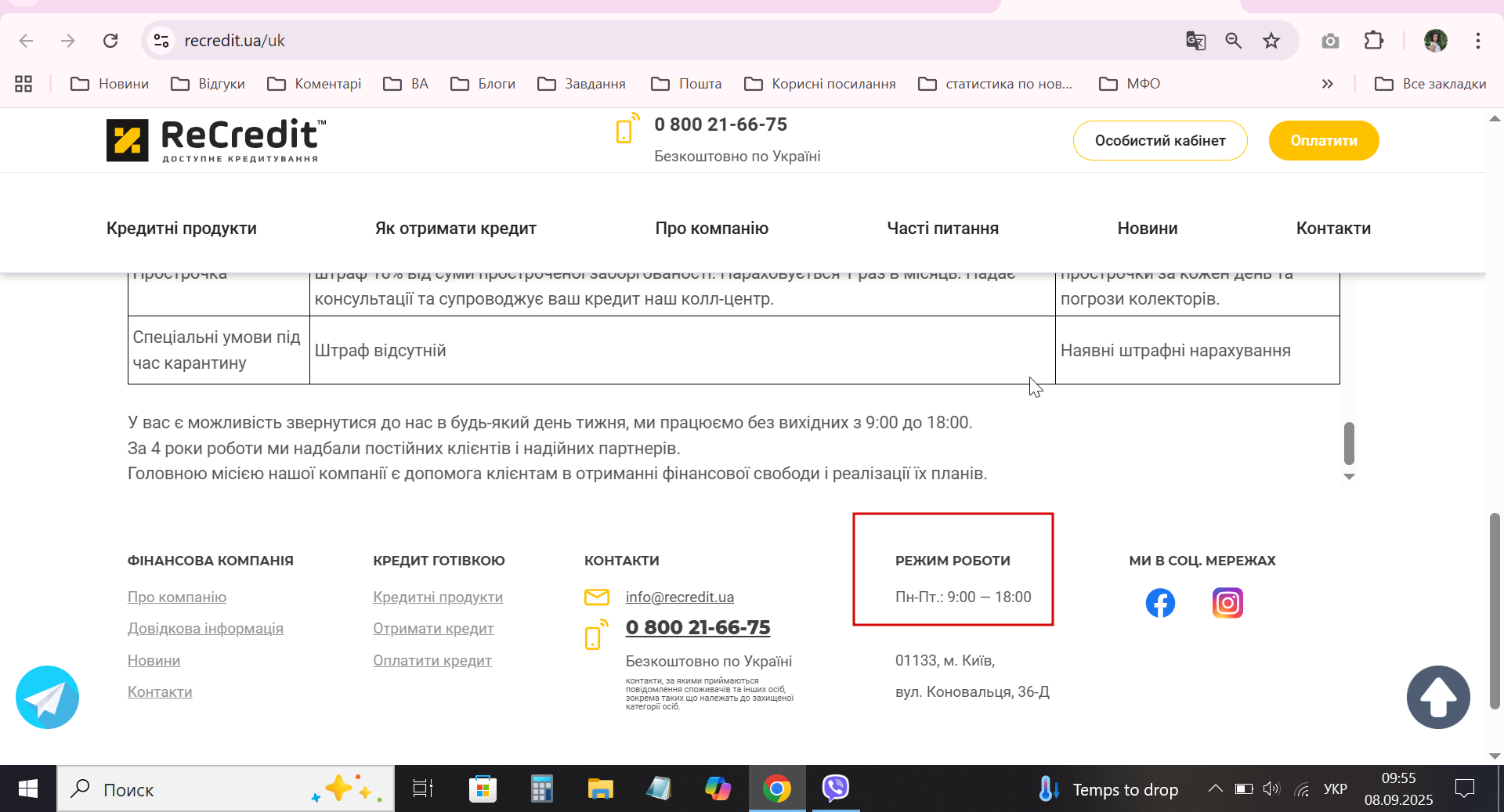
Task: Open Windows Start menu
Action: coord(28,789)
